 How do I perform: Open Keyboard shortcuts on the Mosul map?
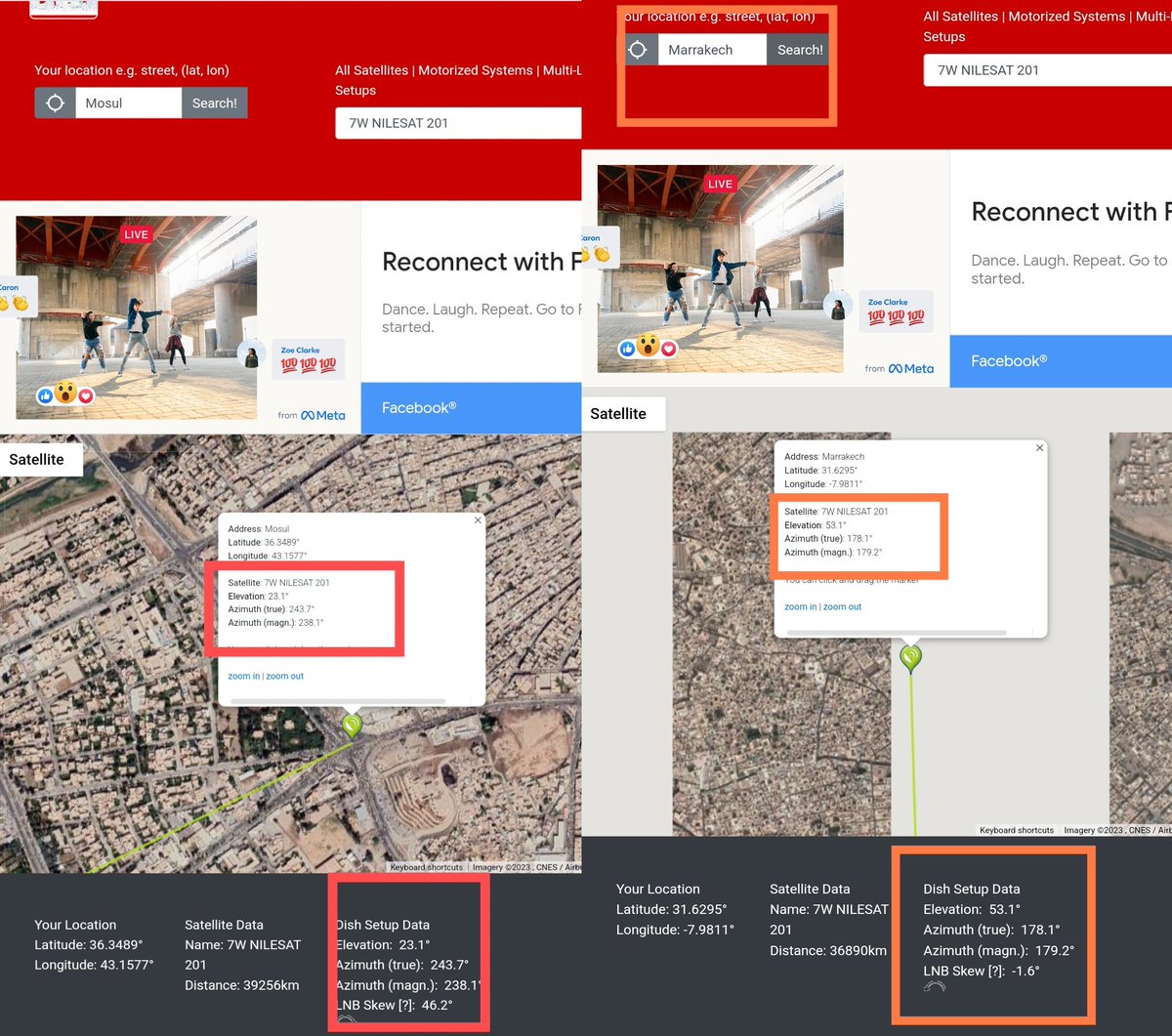coord(427,867)
